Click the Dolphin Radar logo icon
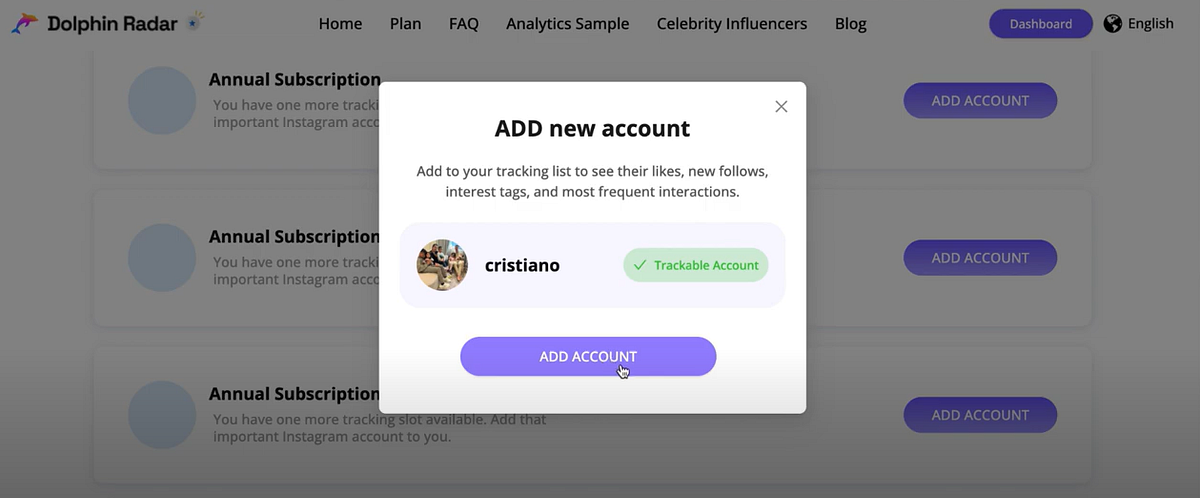Viewport: 1200px width, 498px height. (x=25, y=23)
